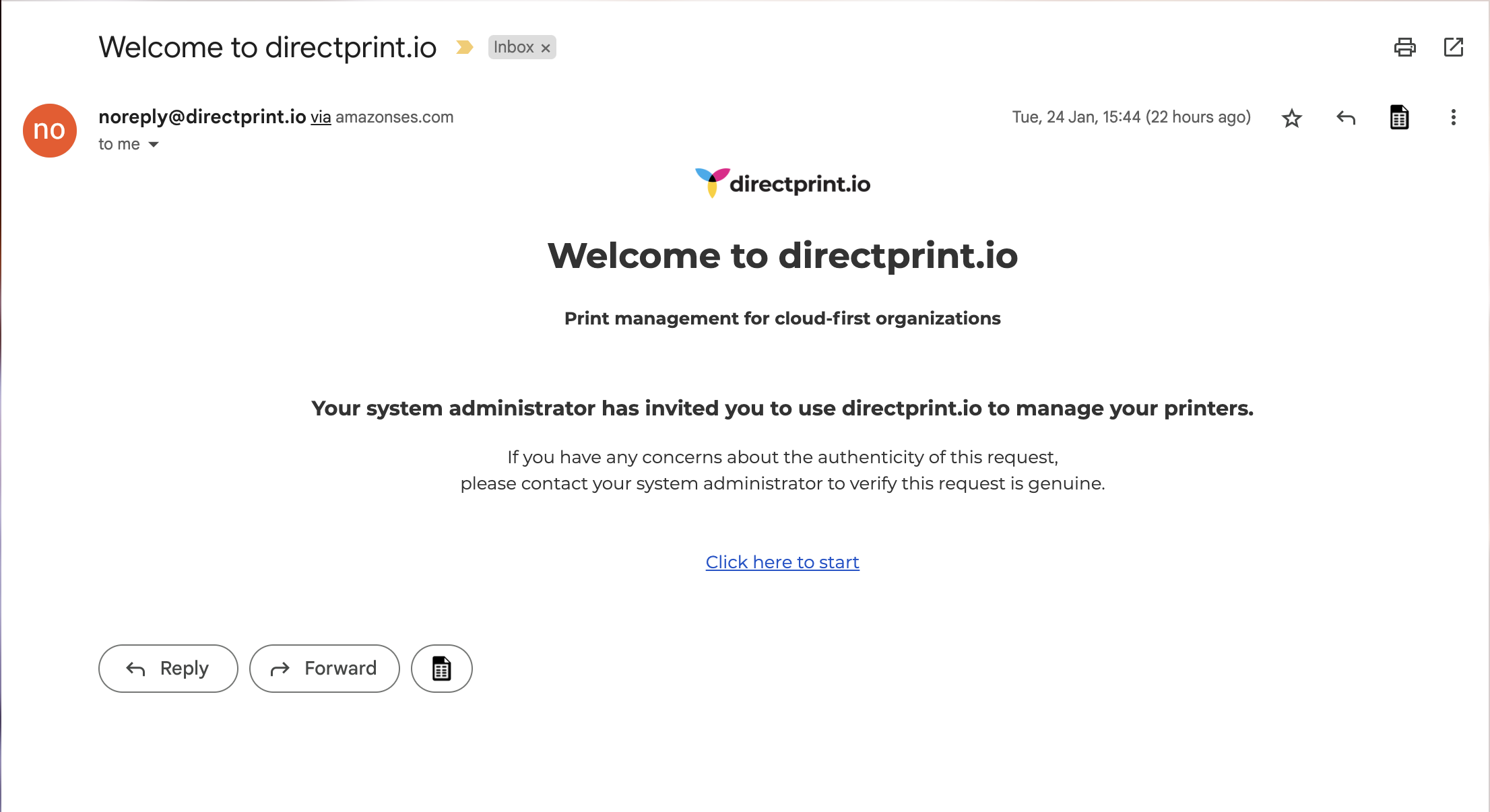Follow the 'Click here to start' link
Screen dimensions: 1490x812
coord(782,562)
